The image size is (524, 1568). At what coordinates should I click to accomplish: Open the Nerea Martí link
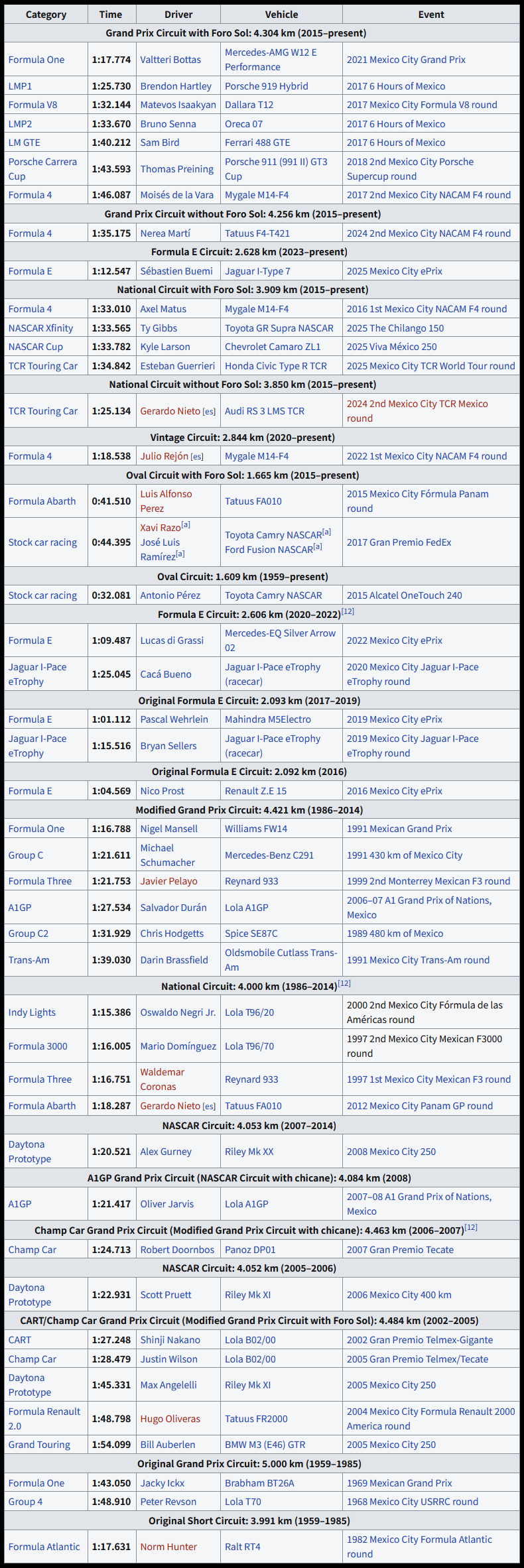(165, 233)
